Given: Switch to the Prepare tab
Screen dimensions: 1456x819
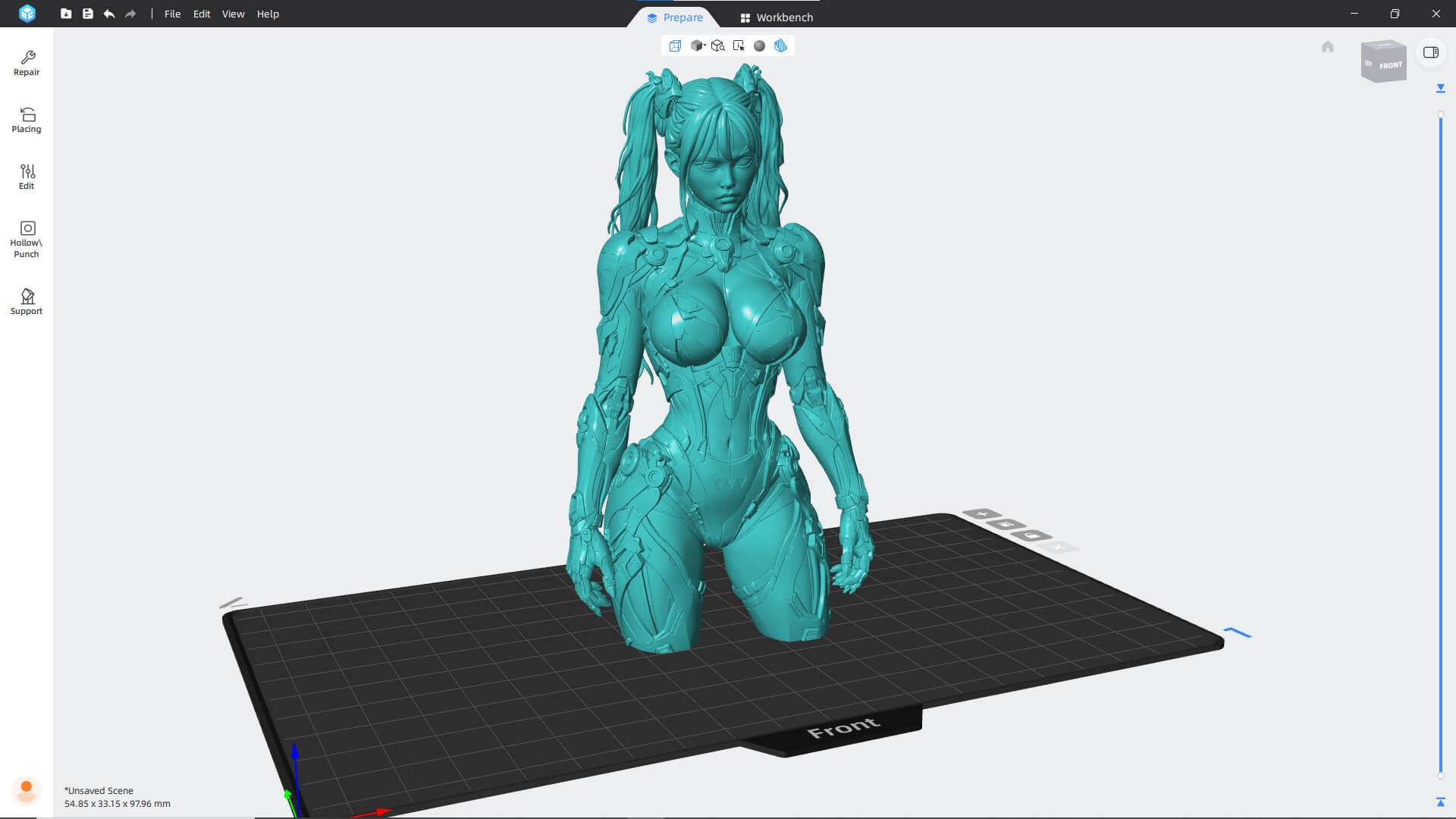Looking at the screenshot, I should [674, 17].
